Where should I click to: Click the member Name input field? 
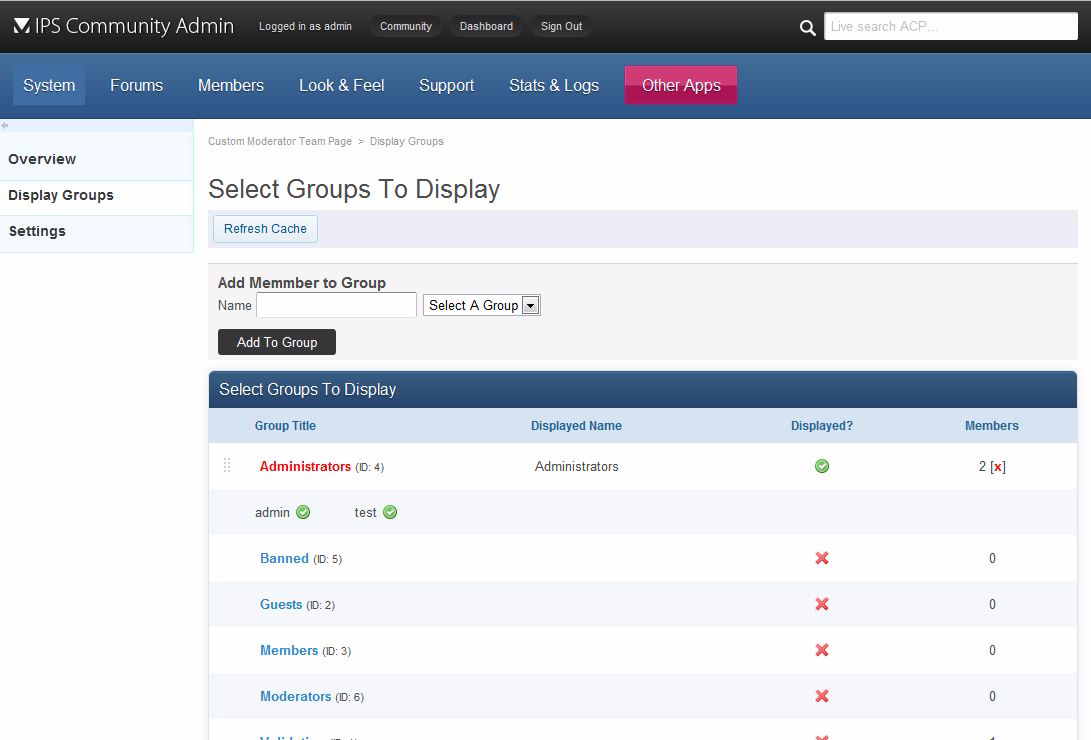point(336,306)
